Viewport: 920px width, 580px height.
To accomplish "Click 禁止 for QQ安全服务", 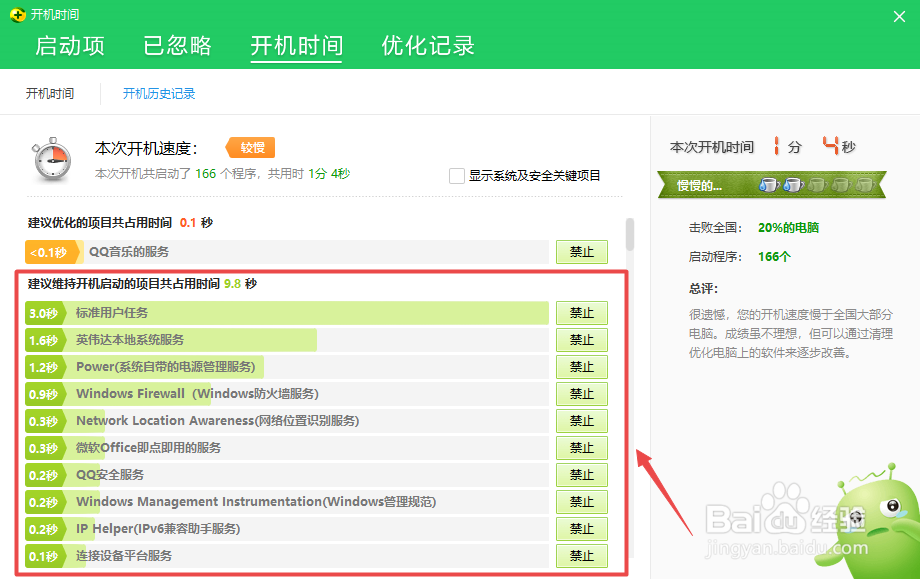I will 581,474.
